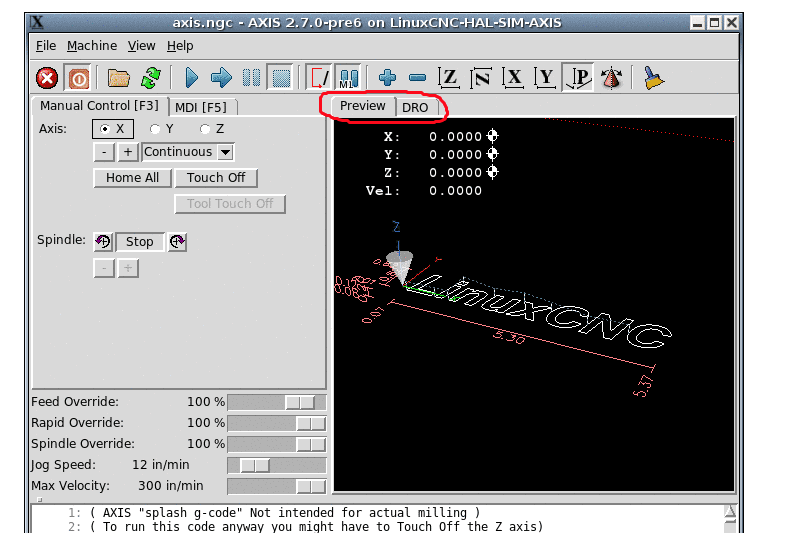Zoom in with the plus icon

pos(387,78)
